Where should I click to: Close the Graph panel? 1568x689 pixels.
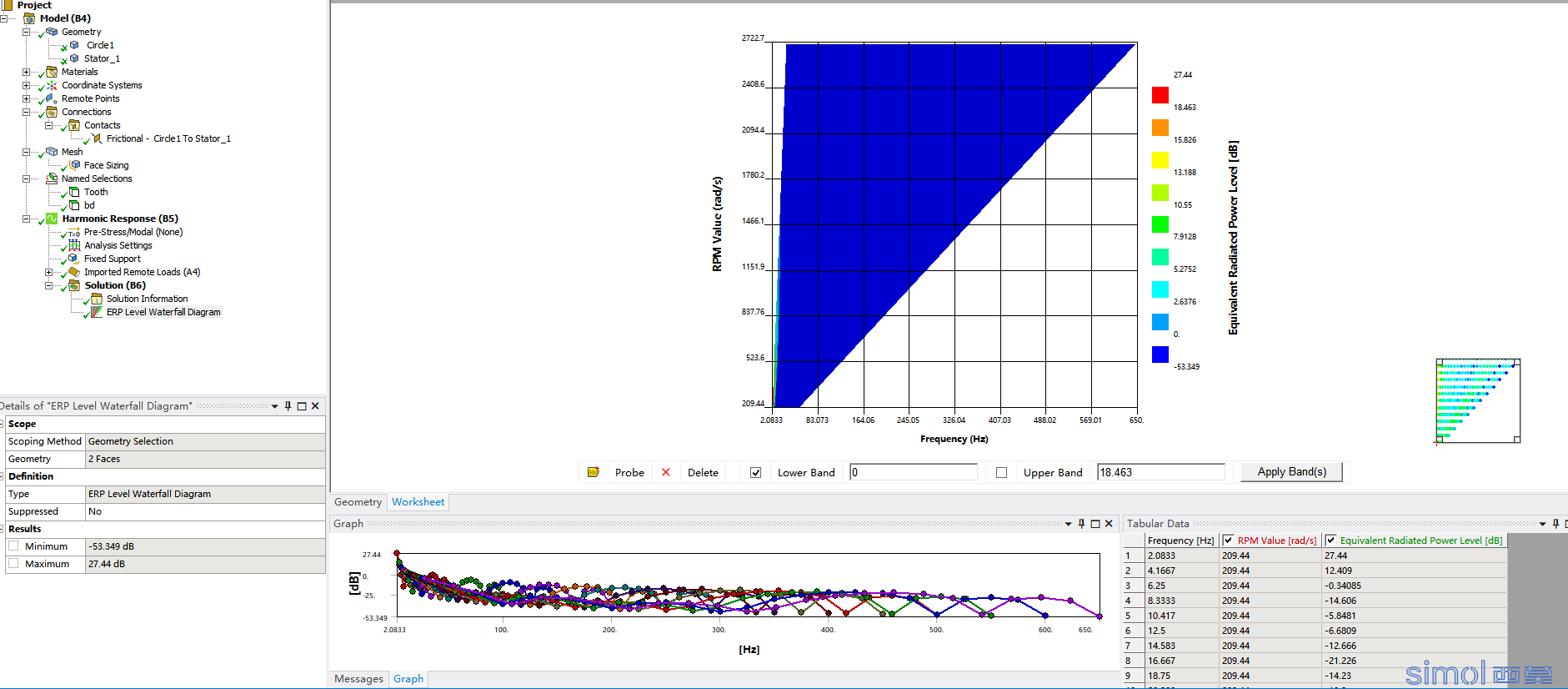1109,524
